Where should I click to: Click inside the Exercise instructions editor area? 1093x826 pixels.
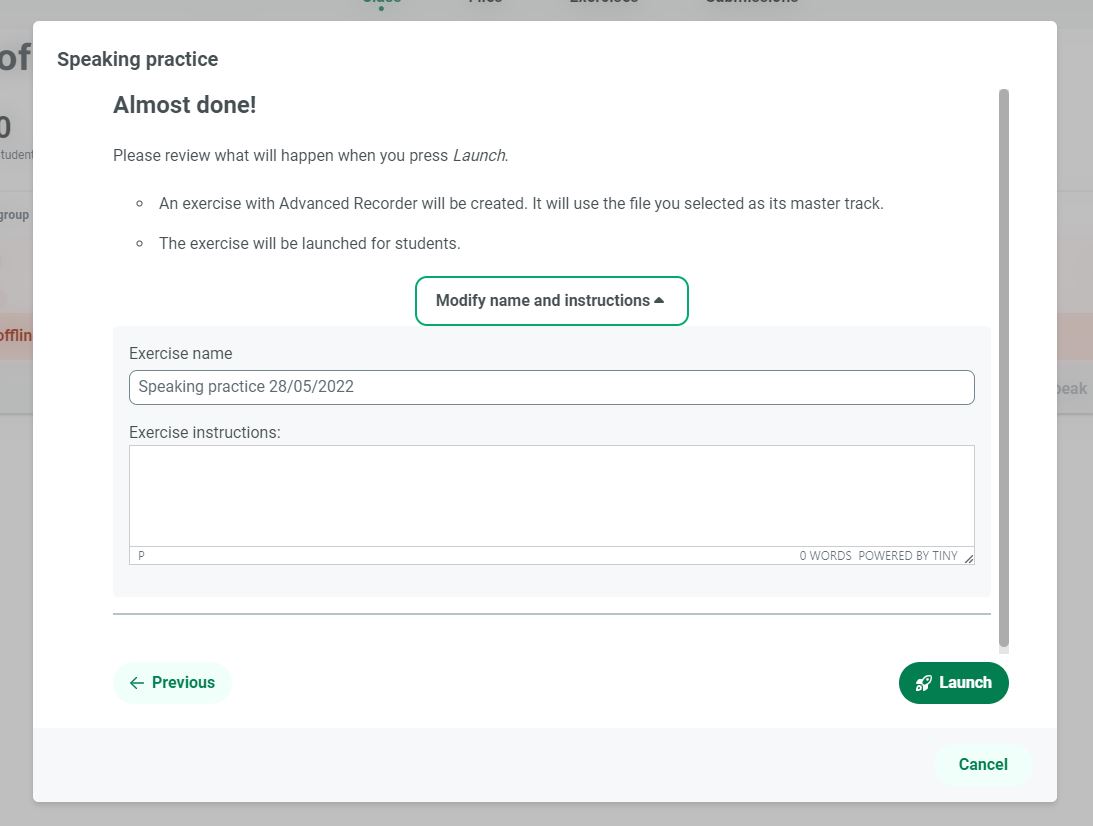pyautogui.click(x=551, y=495)
